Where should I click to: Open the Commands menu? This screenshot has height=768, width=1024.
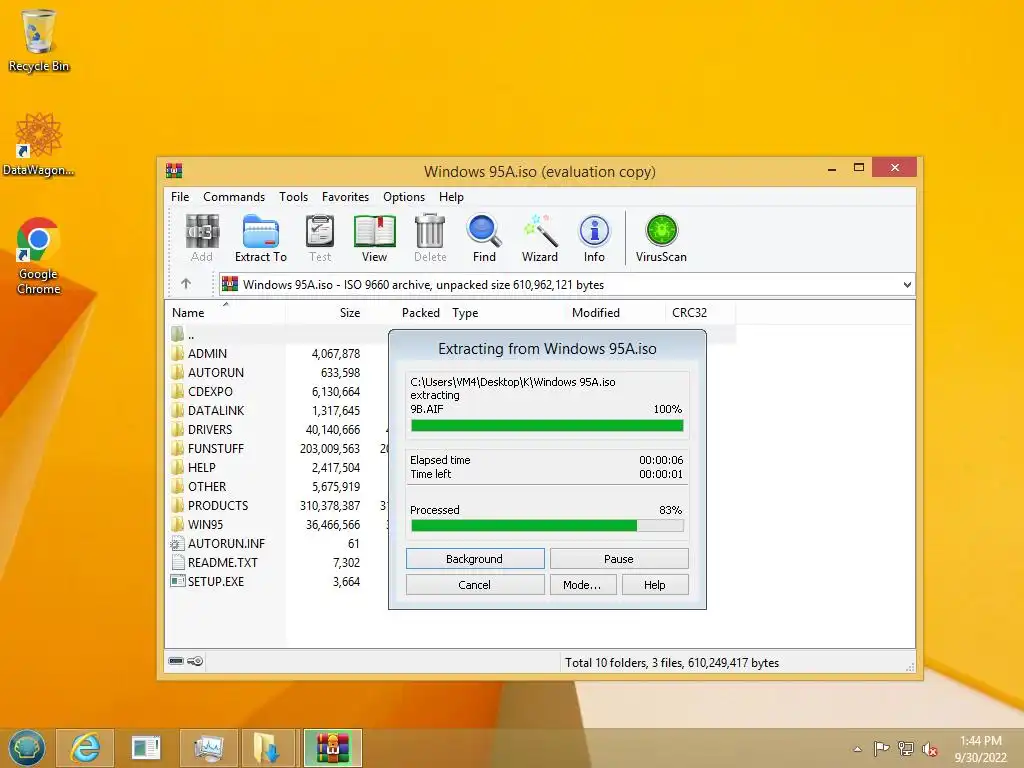234,197
